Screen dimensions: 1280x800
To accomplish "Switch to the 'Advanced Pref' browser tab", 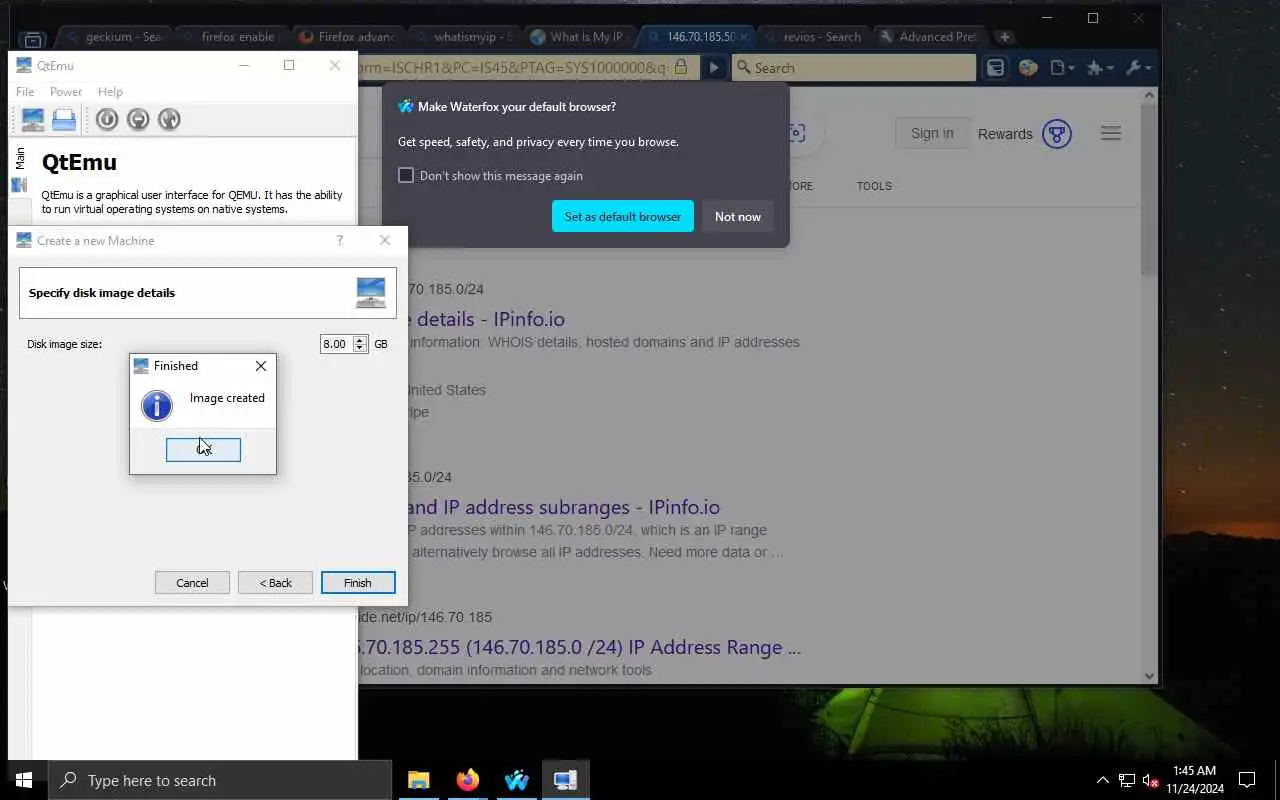I will [930, 37].
